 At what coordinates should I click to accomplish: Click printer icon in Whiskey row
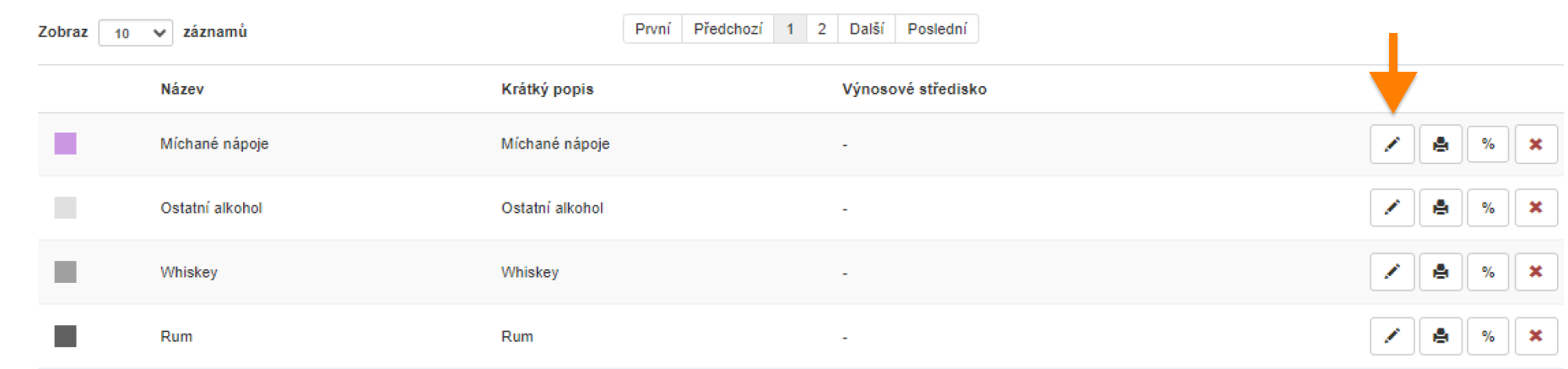pyautogui.click(x=1440, y=272)
